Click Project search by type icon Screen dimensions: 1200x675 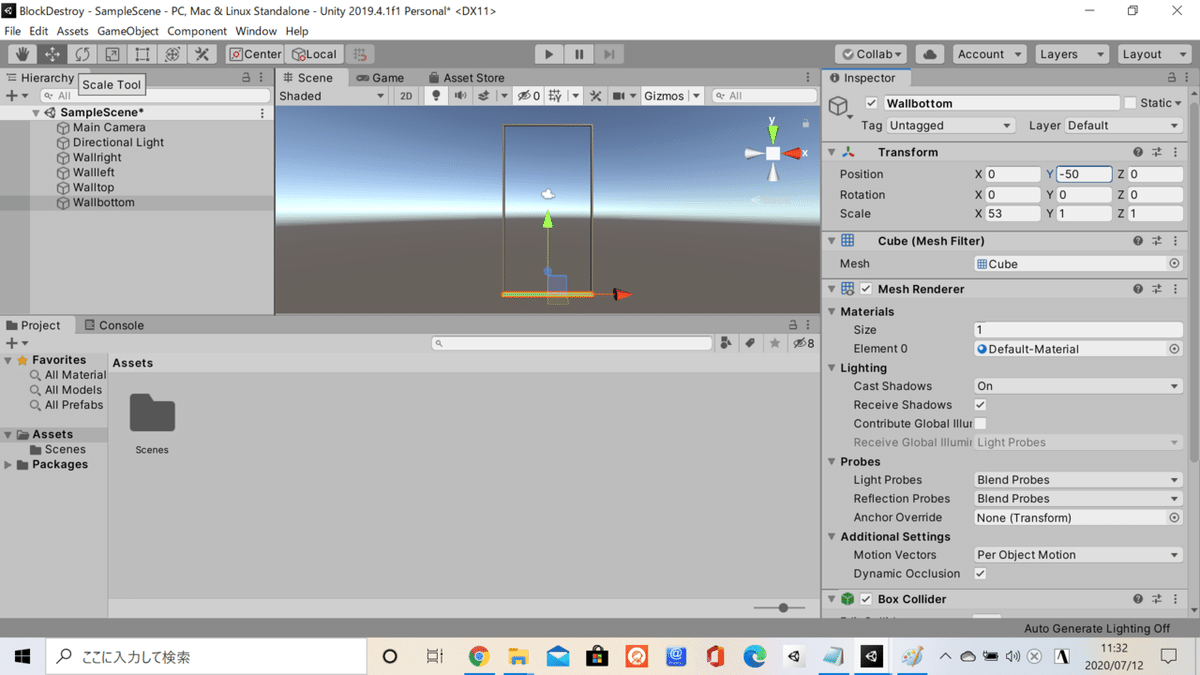click(726, 343)
